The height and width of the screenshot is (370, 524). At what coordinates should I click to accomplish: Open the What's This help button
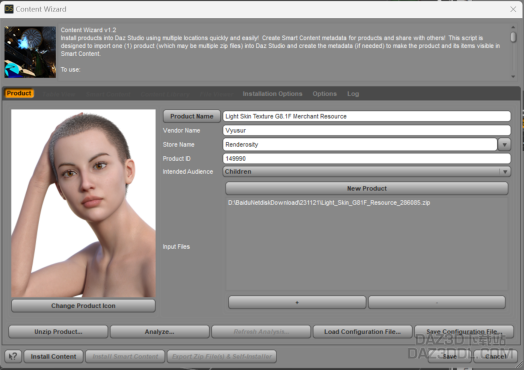13,356
